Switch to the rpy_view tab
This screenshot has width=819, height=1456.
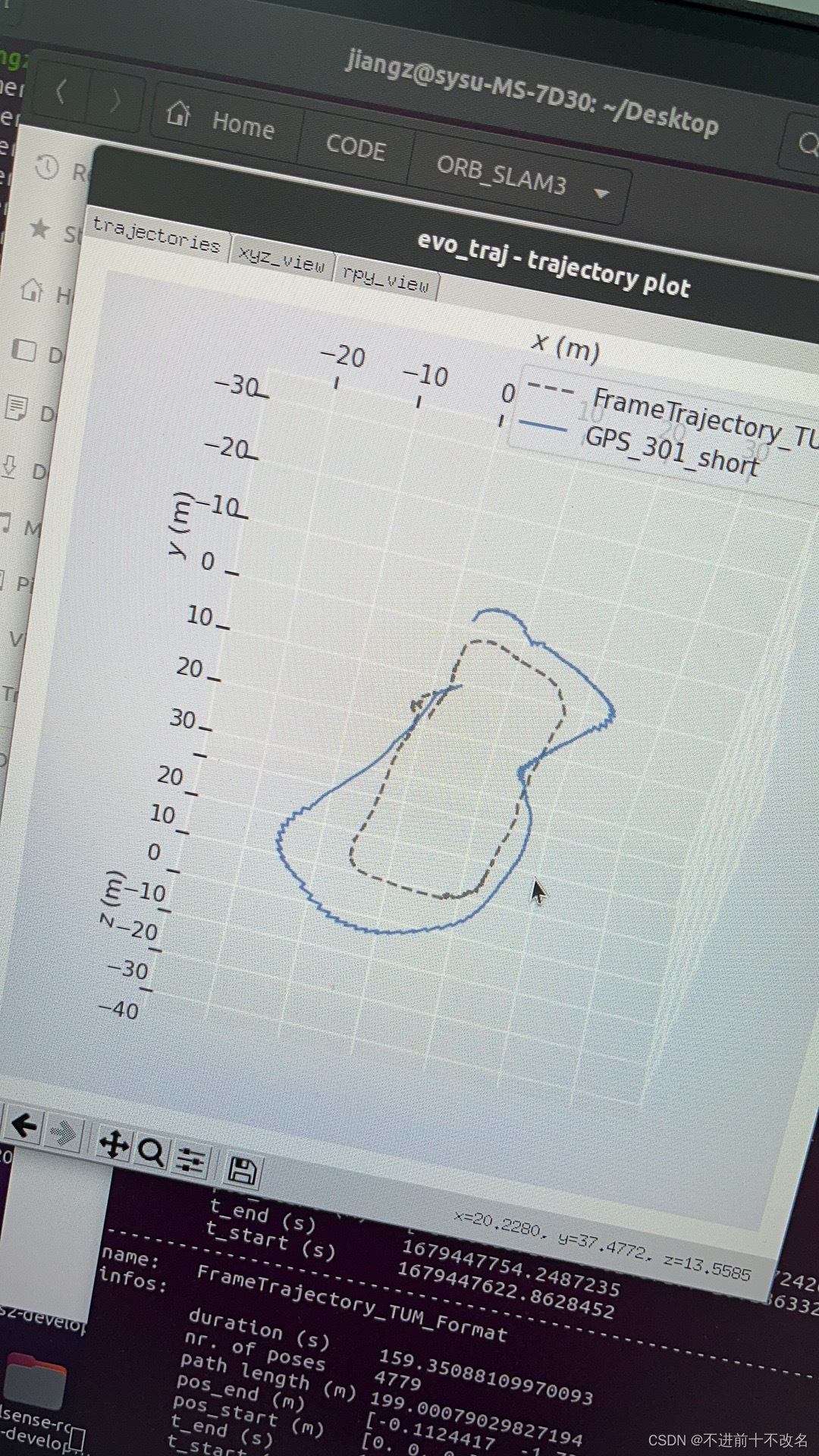coord(387,281)
